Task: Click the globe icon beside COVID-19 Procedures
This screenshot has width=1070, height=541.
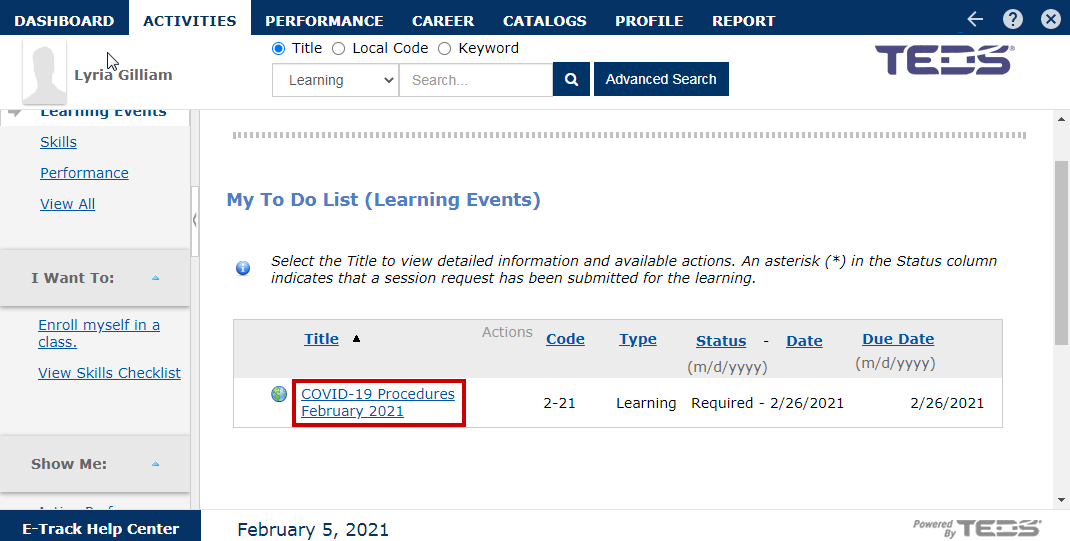Action: 279,394
